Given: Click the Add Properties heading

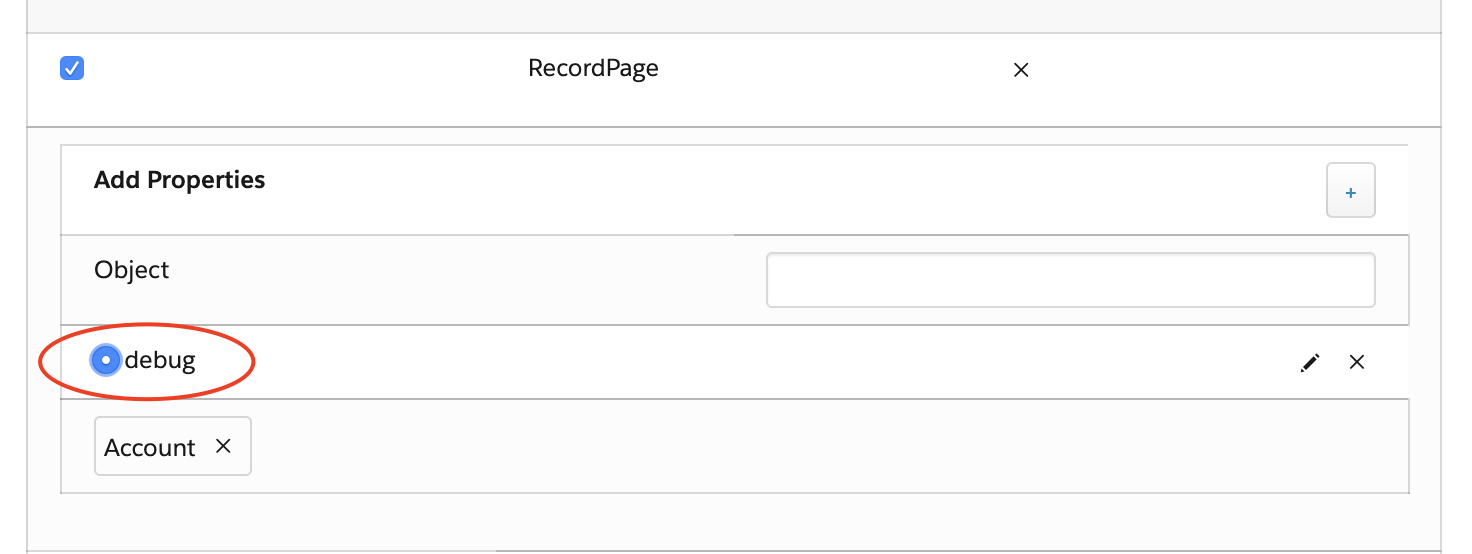Looking at the screenshot, I should point(180,180).
